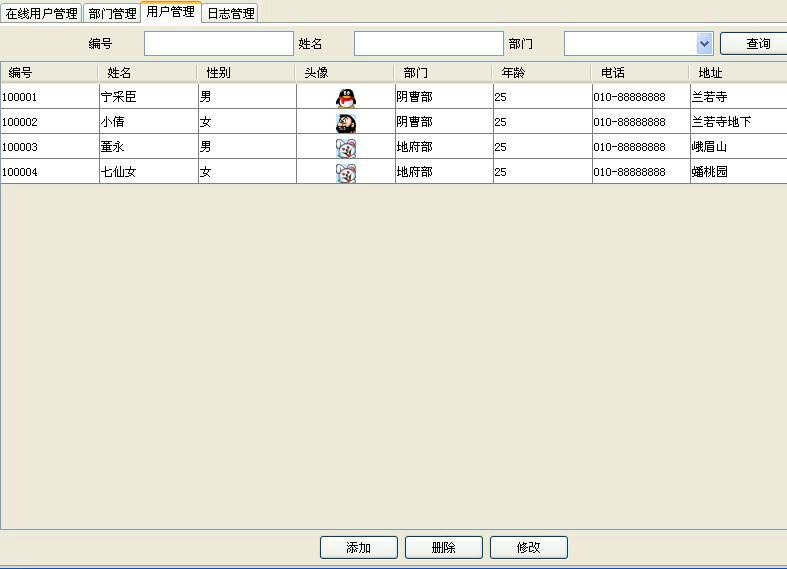787x569 pixels.
Task: Click the 地址 column header
Action: (738, 73)
